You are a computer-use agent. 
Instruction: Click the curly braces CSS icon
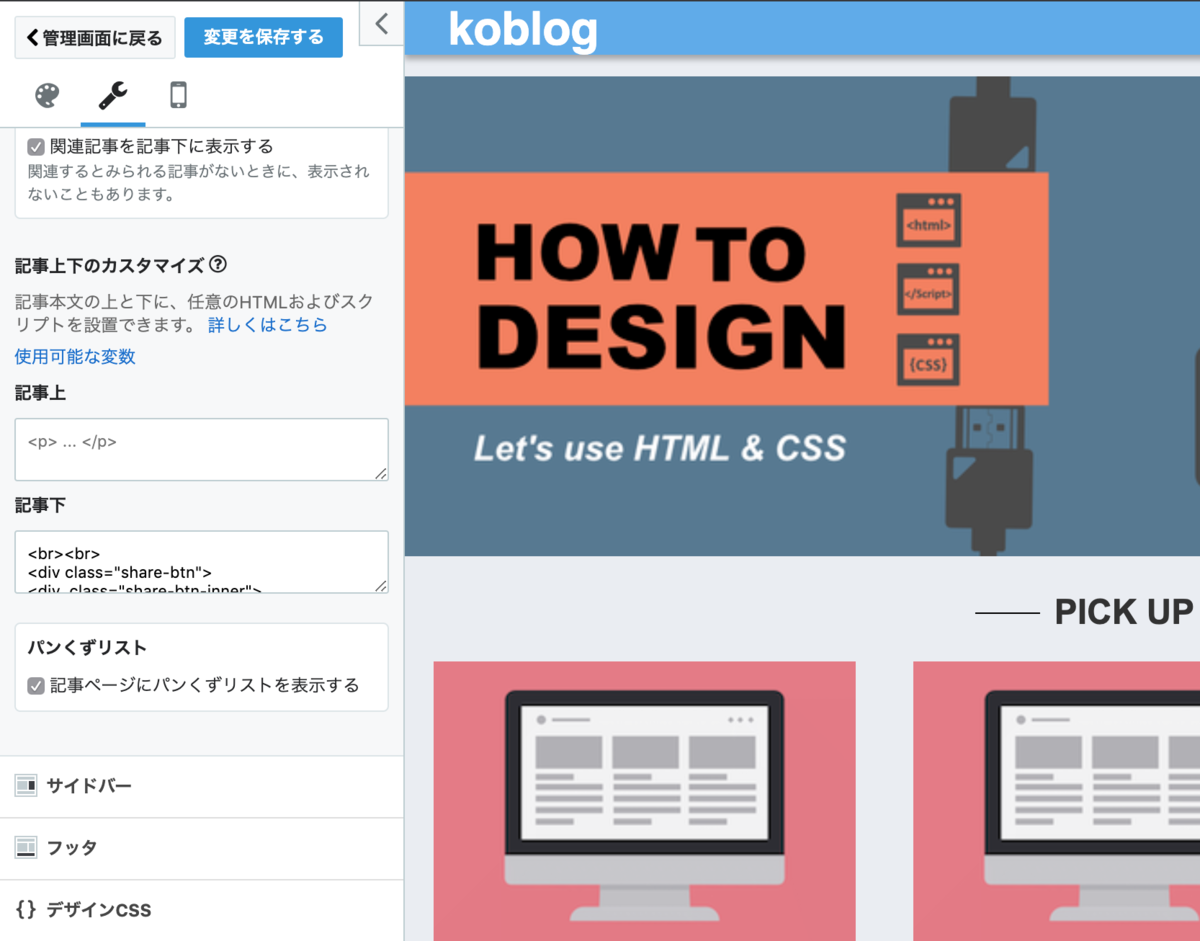[26, 909]
